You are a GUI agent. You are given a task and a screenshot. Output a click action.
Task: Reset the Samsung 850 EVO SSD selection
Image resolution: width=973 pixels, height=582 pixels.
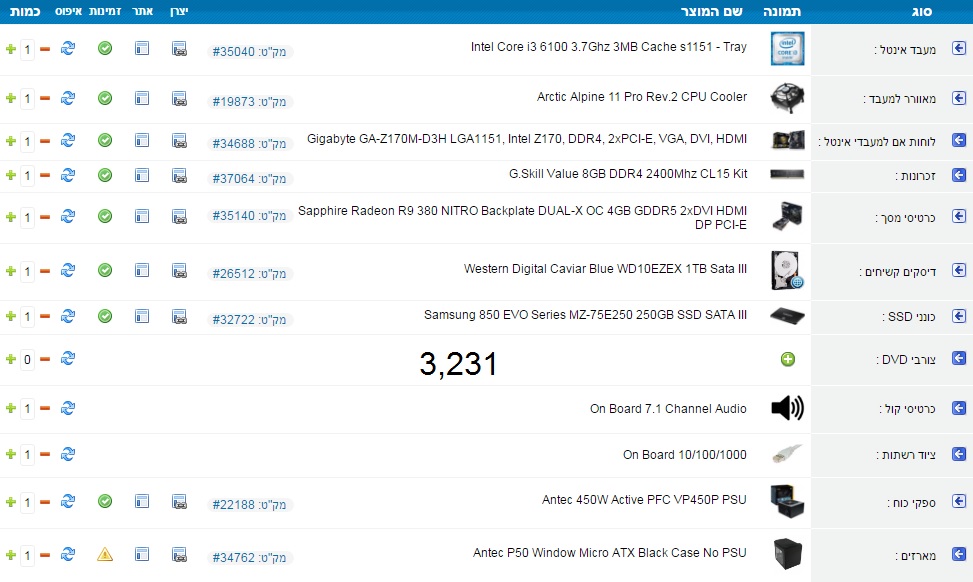click(x=68, y=316)
